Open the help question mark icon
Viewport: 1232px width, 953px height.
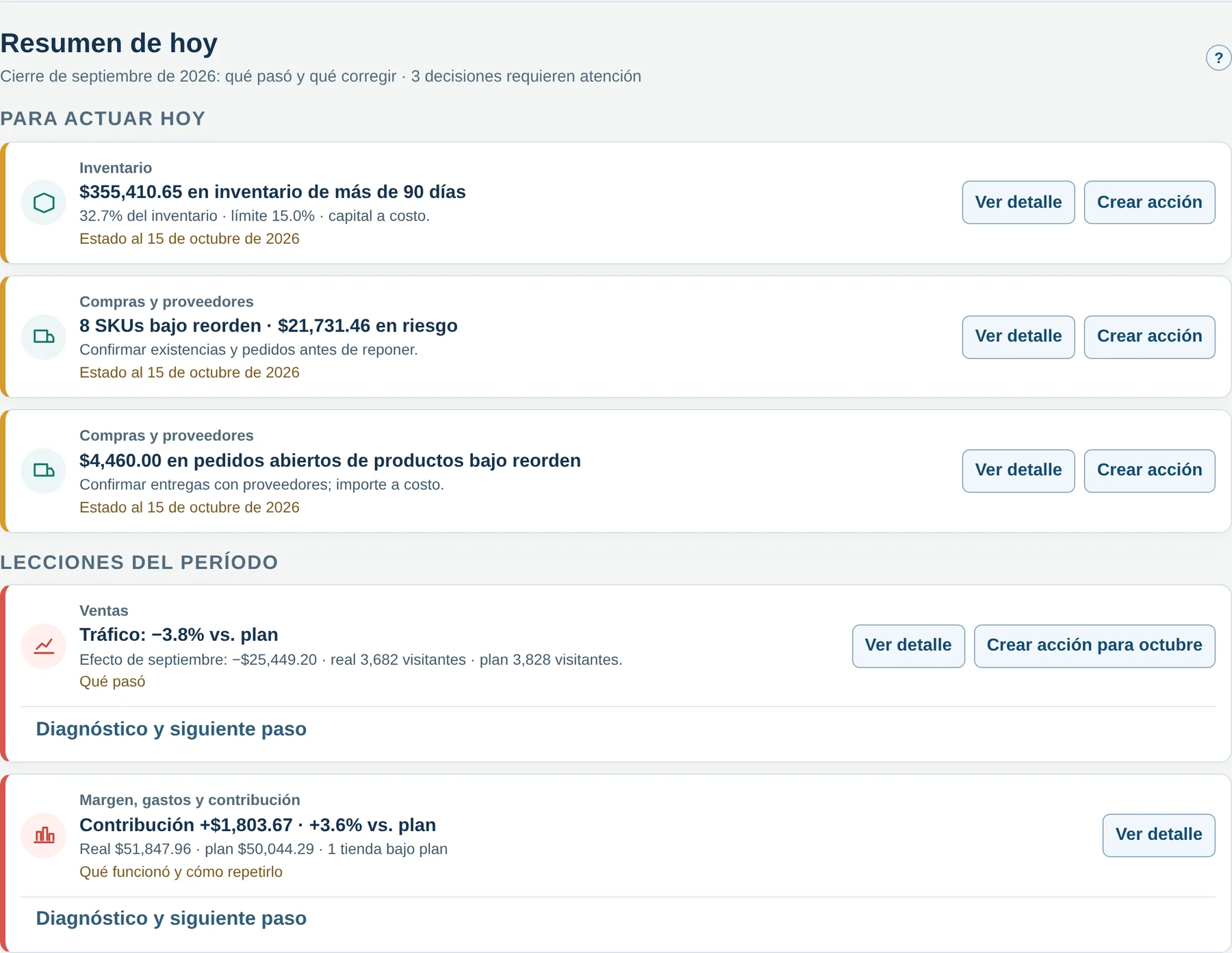[x=1218, y=58]
